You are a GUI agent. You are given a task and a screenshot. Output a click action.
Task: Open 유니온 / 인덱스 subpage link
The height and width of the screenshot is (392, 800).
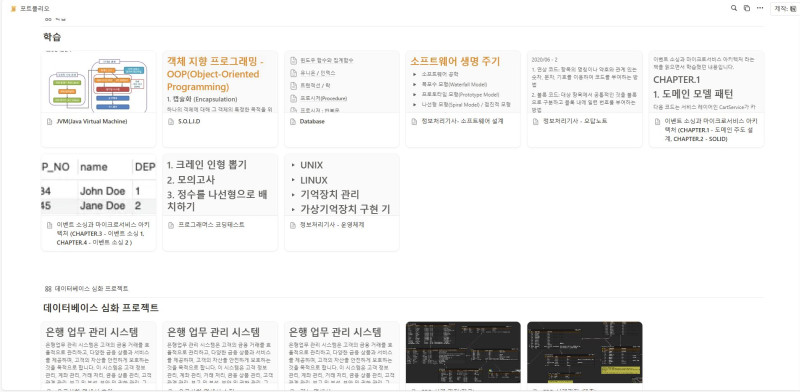coord(318,73)
